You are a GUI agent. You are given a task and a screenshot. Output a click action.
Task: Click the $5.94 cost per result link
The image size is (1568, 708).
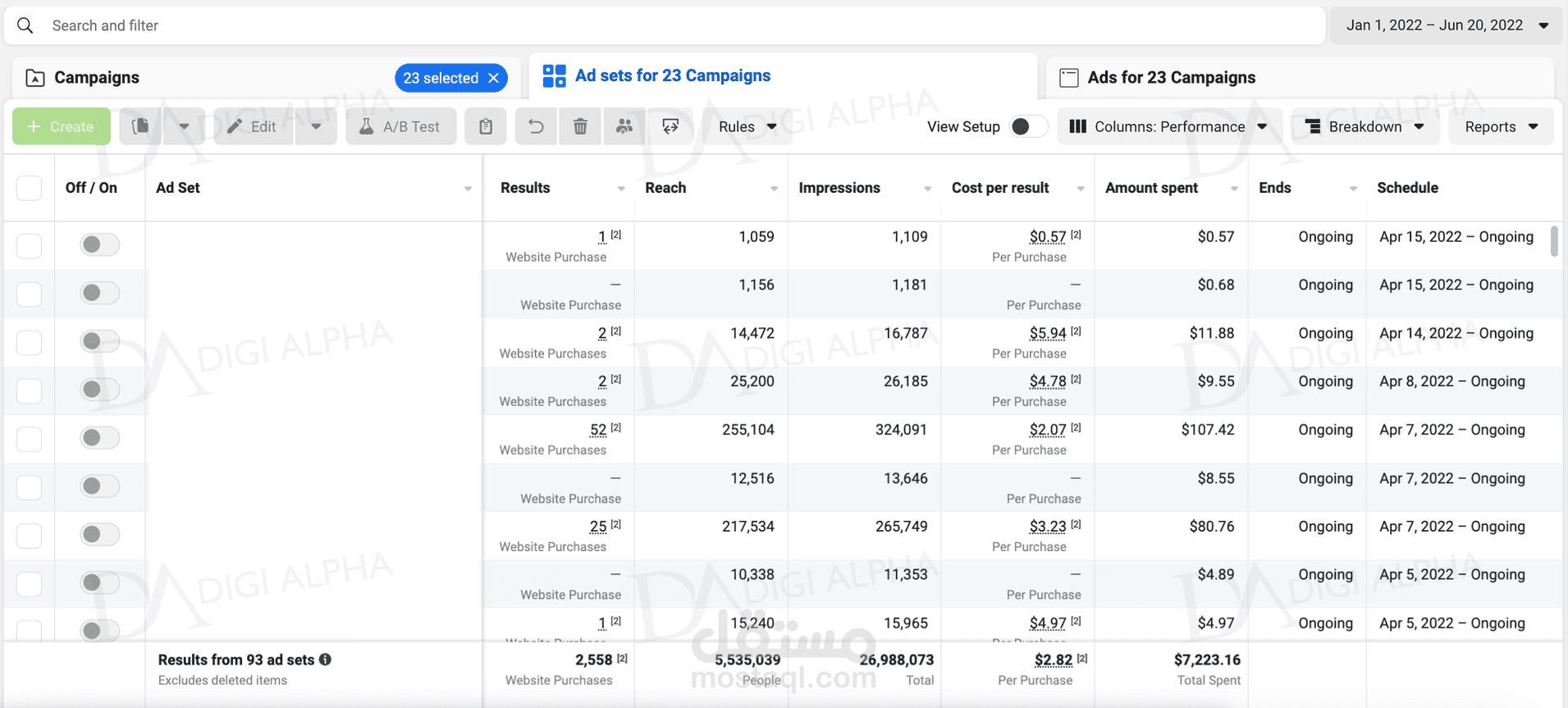click(x=1048, y=334)
